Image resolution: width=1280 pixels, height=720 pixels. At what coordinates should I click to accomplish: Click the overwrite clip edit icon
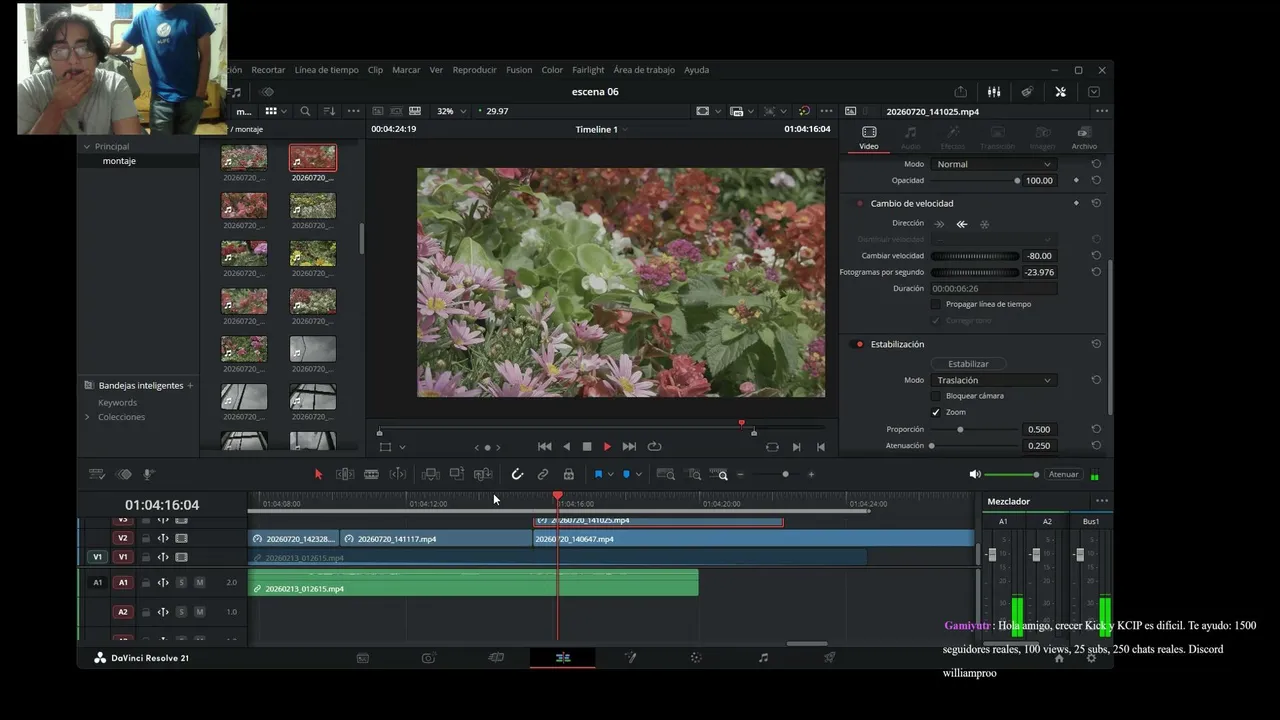pos(457,474)
